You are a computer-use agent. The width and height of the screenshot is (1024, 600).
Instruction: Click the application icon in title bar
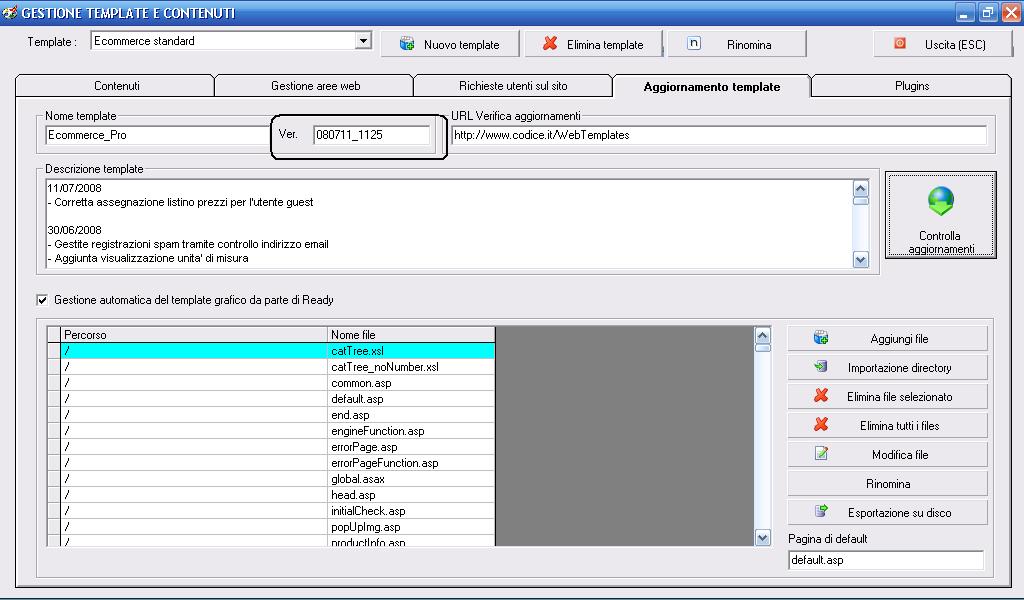click(10, 12)
